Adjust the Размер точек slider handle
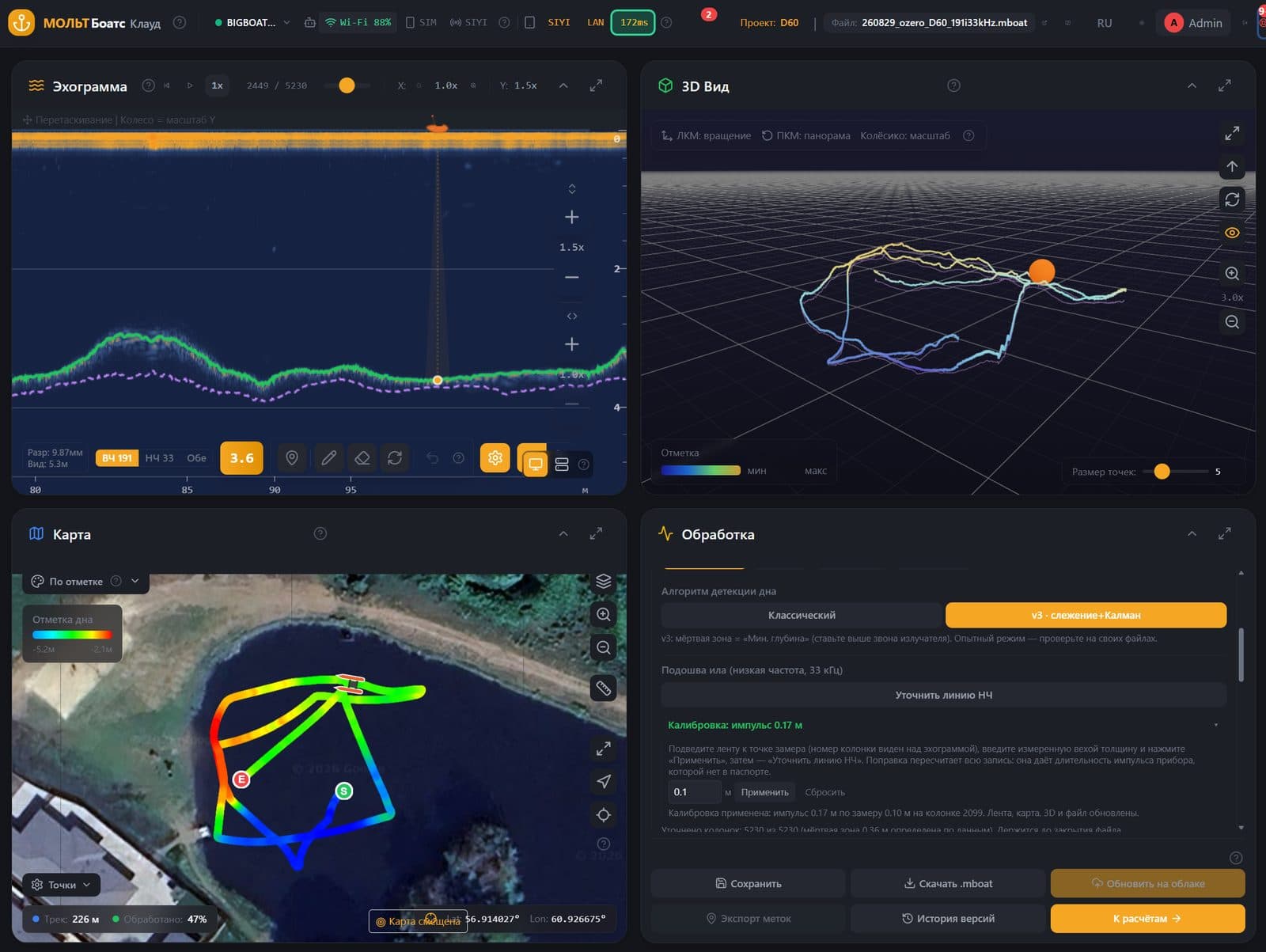The height and width of the screenshot is (952, 1266). pyautogui.click(x=1162, y=472)
